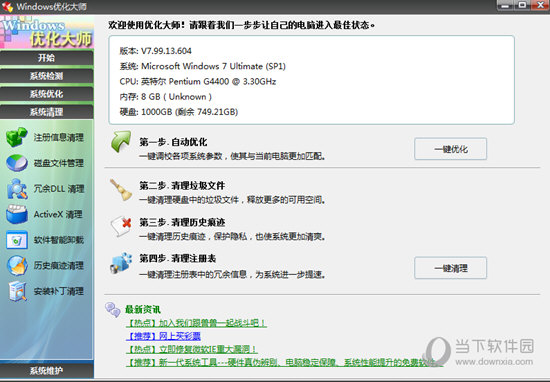Image resolution: width=550 pixels, height=382 pixels.
Task: Click the broom junk file icon
Action: click(x=121, y=190)
